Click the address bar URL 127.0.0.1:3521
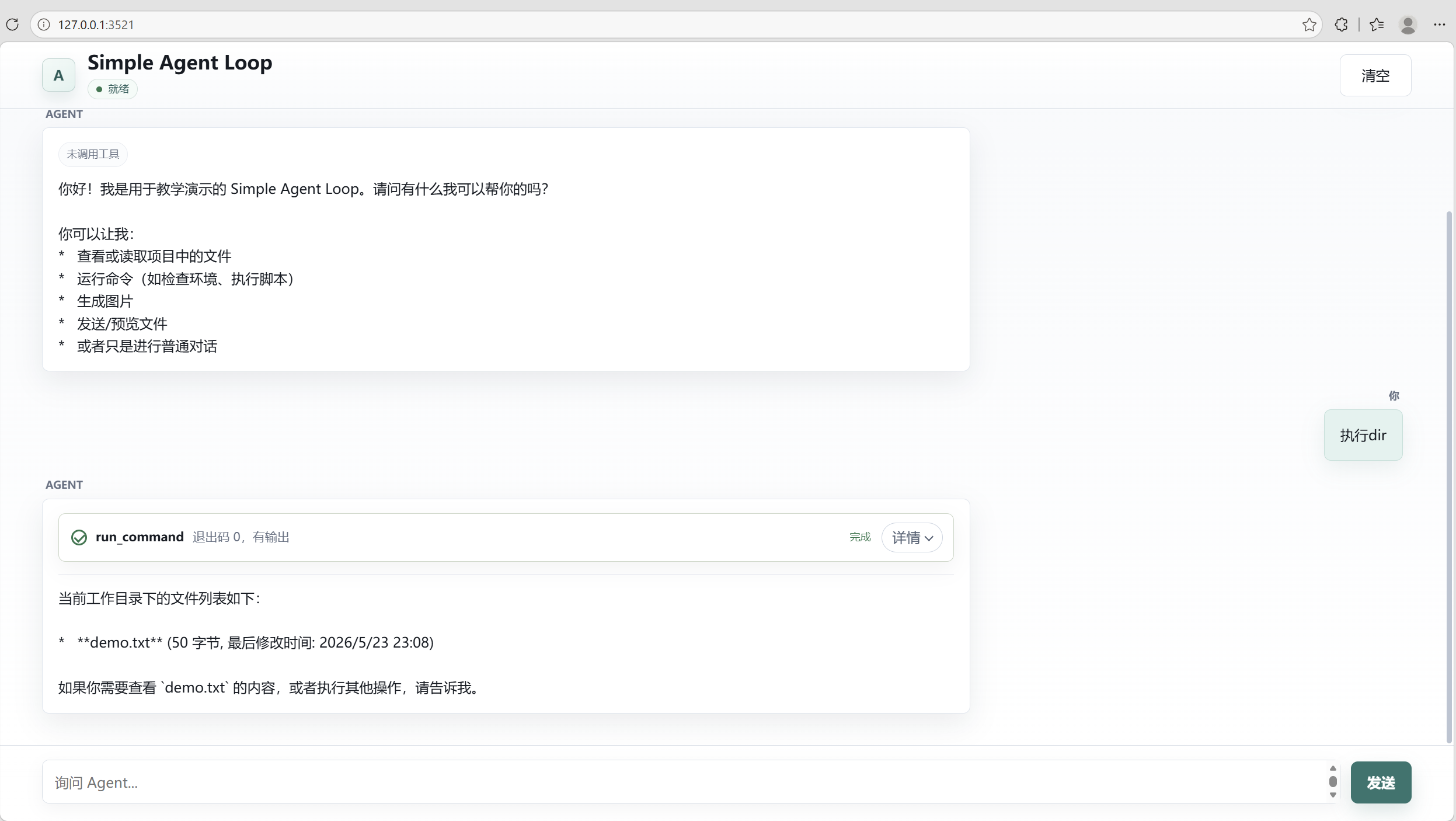 tap(96, 25)
